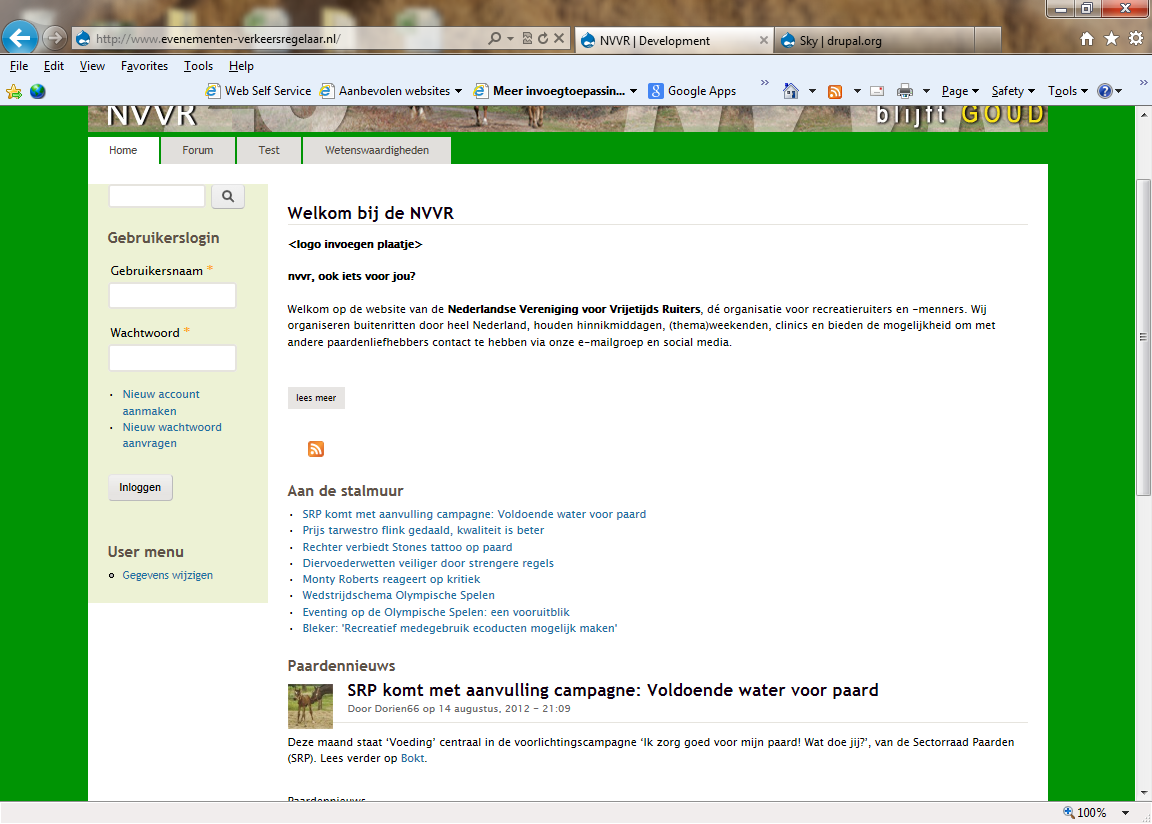Click Add to Favorites bar star icon
The width and height of the screenshot is (1152, 824).
[x=13, y=92]
